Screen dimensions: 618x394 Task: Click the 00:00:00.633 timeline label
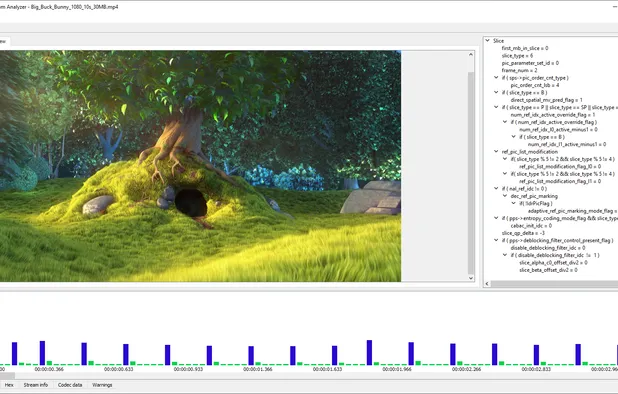119,369
